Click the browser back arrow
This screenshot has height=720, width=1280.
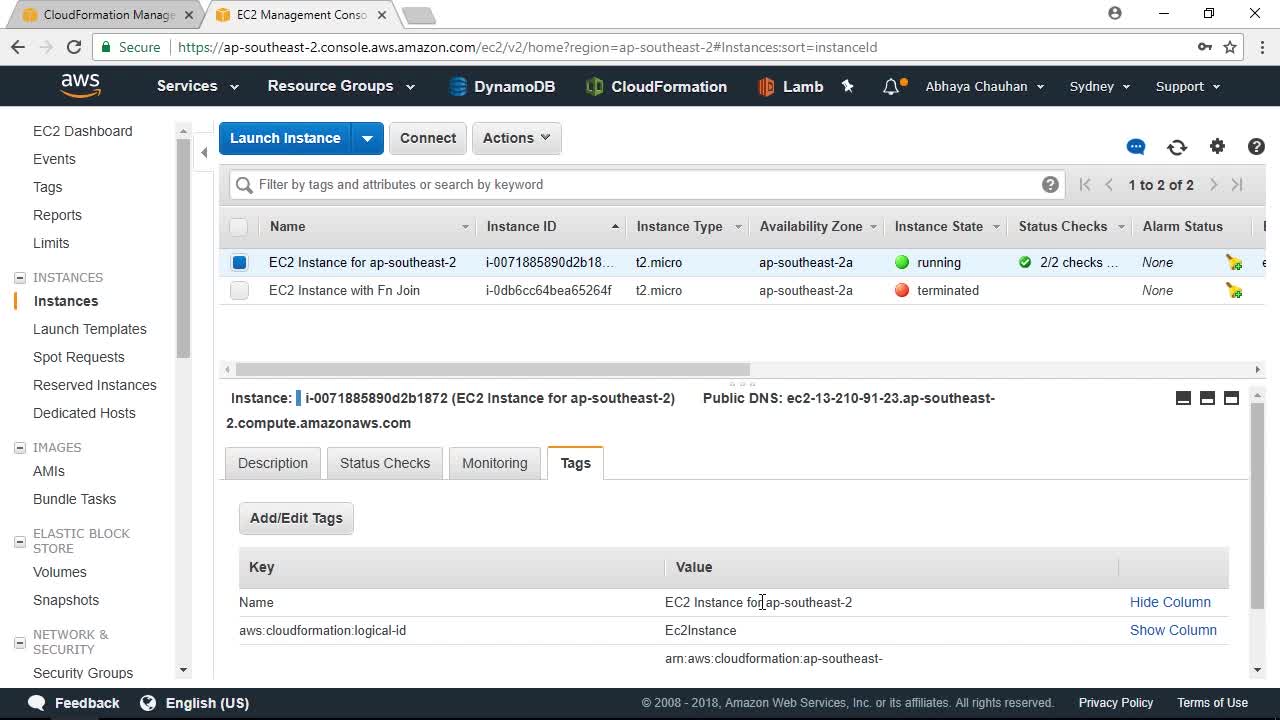[x=18, y=47]
